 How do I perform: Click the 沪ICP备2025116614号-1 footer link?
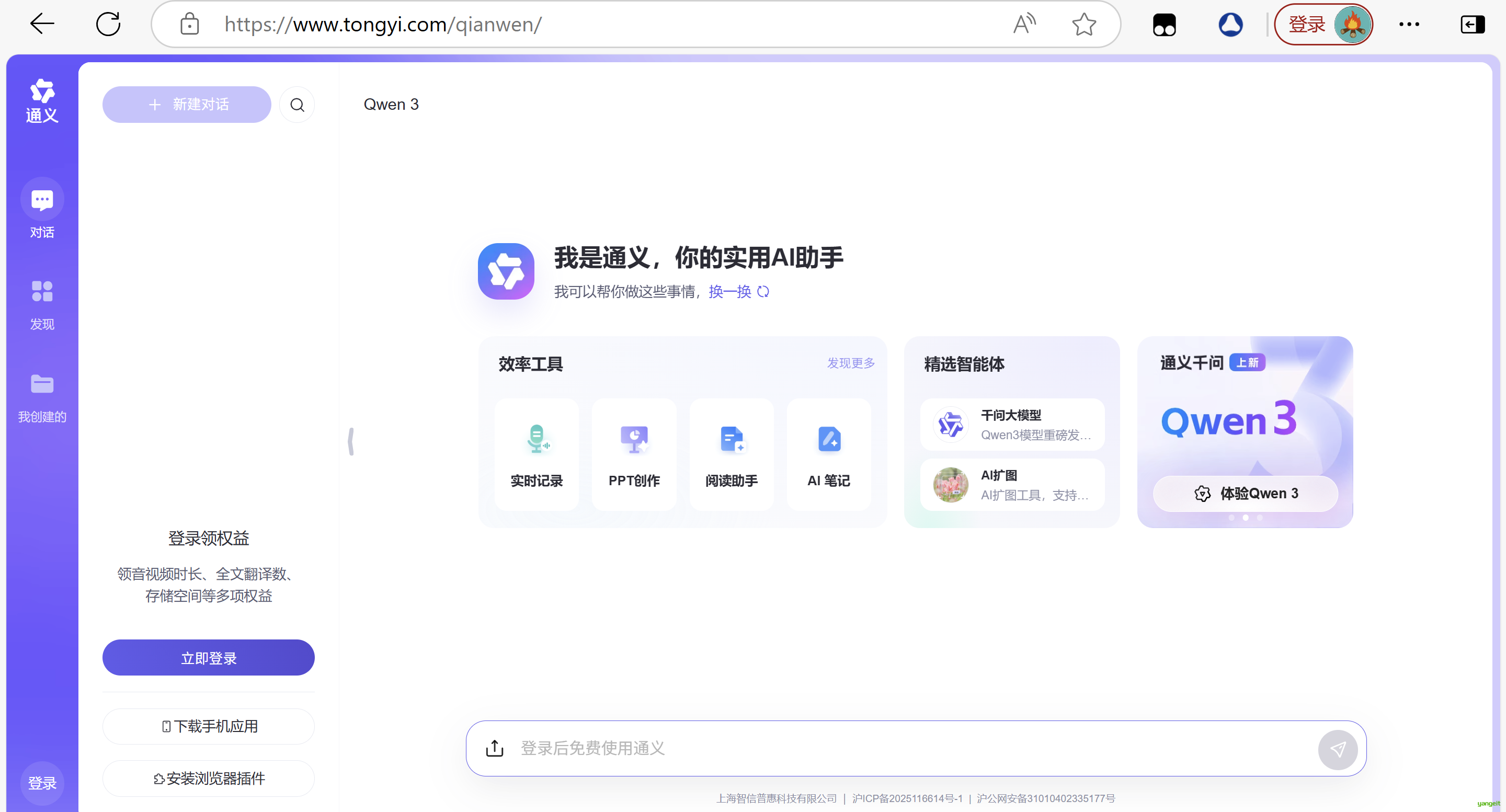click(907, 798)
